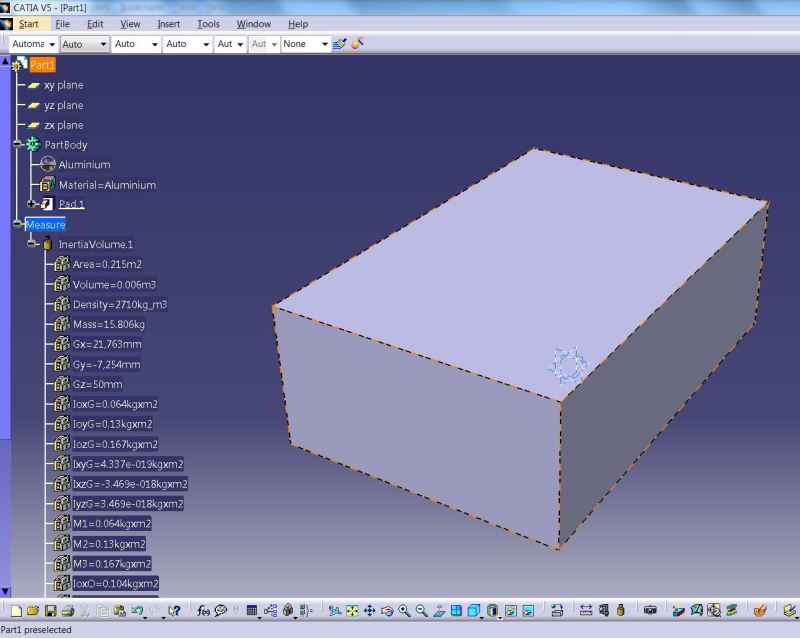Click the Zoom In icon
Screen dimensions: 800x638
(x=405, y=610)
